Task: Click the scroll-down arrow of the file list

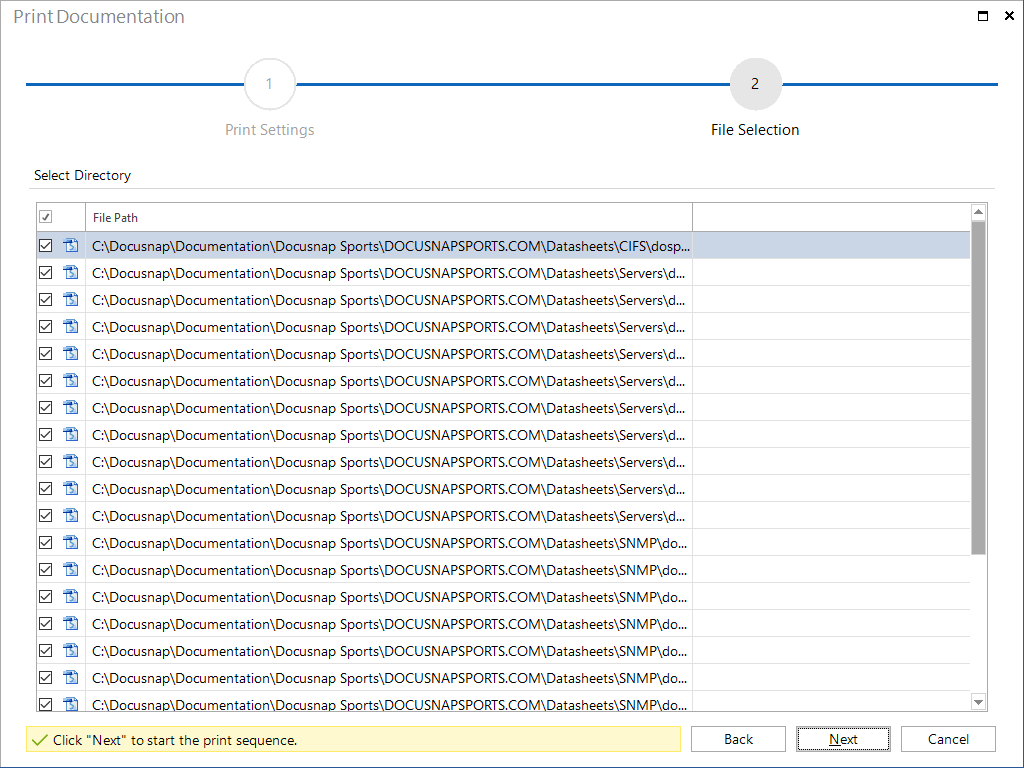Action: [978, 702]
